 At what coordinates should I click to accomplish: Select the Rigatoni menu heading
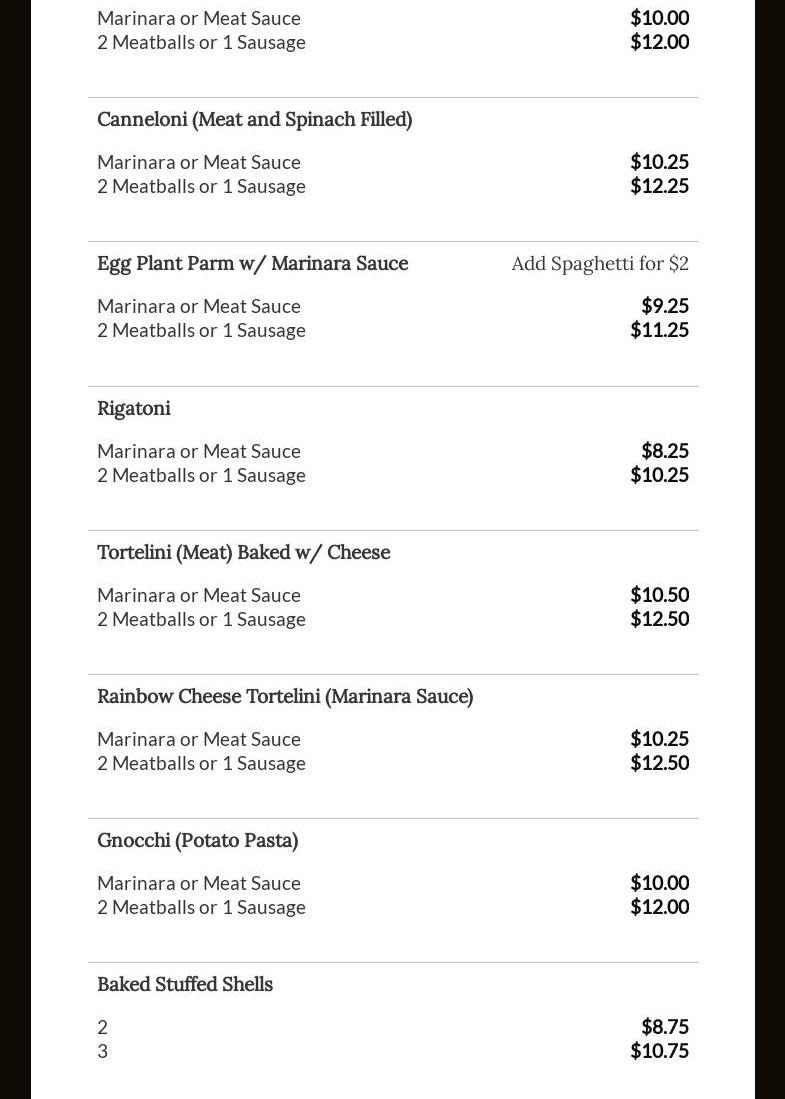tap(134, 408)
